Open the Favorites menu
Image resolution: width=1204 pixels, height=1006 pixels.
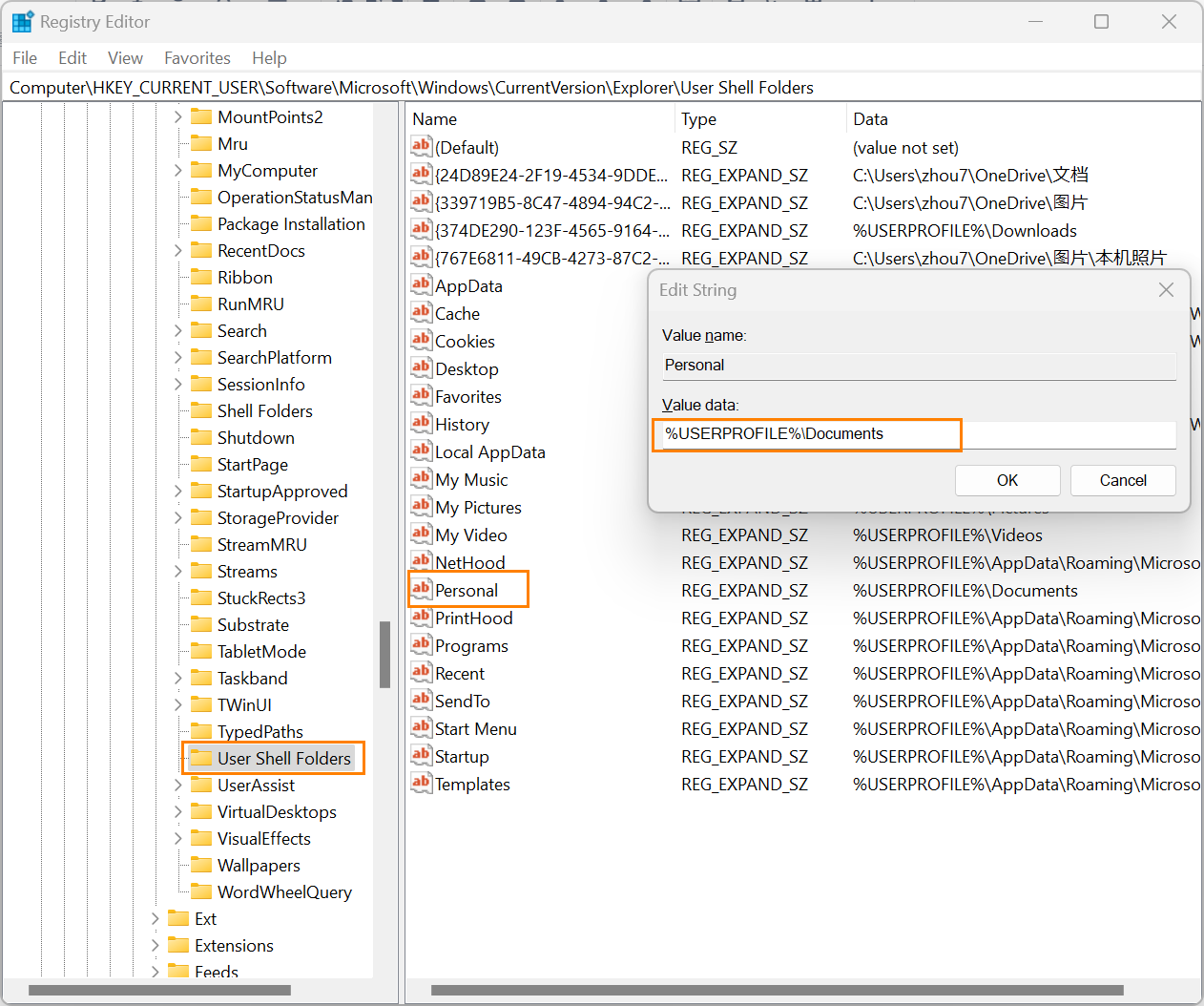coord(197,58)
